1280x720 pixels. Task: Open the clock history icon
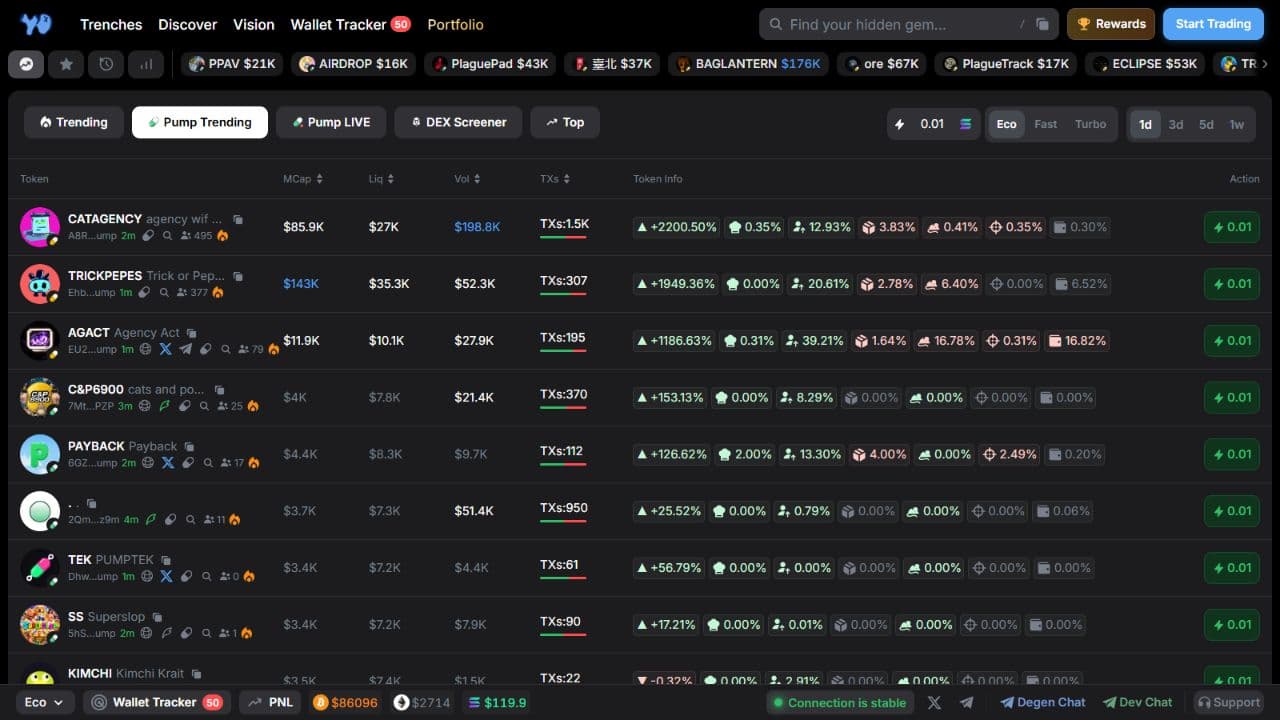coord(106,64)
